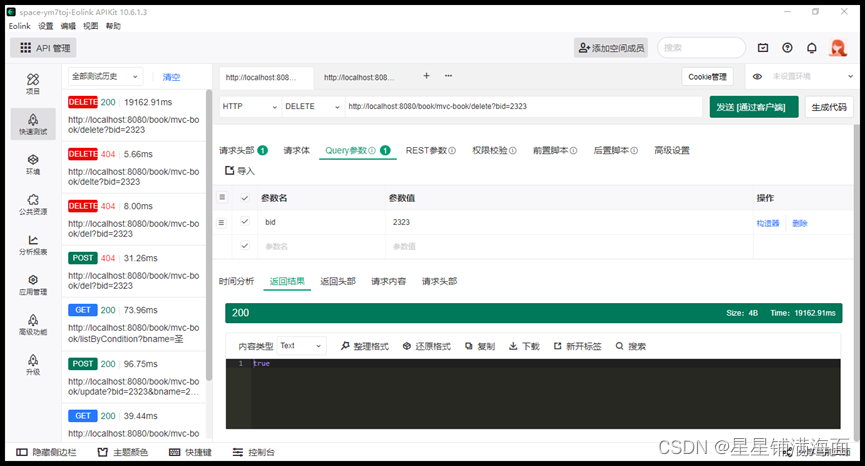Viewport: 865px width, 466px height.
Task: Switch to the 前置脚本 tab
Action: click(555, 151)
